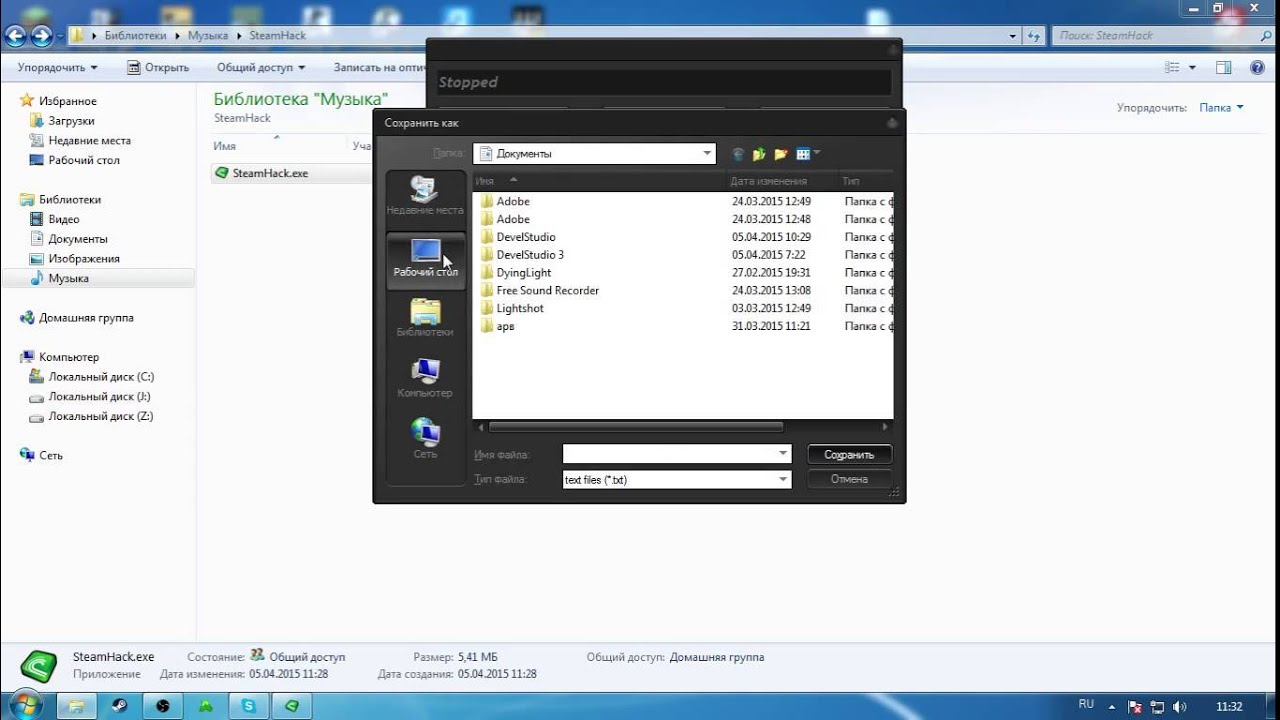Screen dimensions: 1280x720
Task: Sort save dialog list by Дата изменения
Action: (x=781, y=181)
